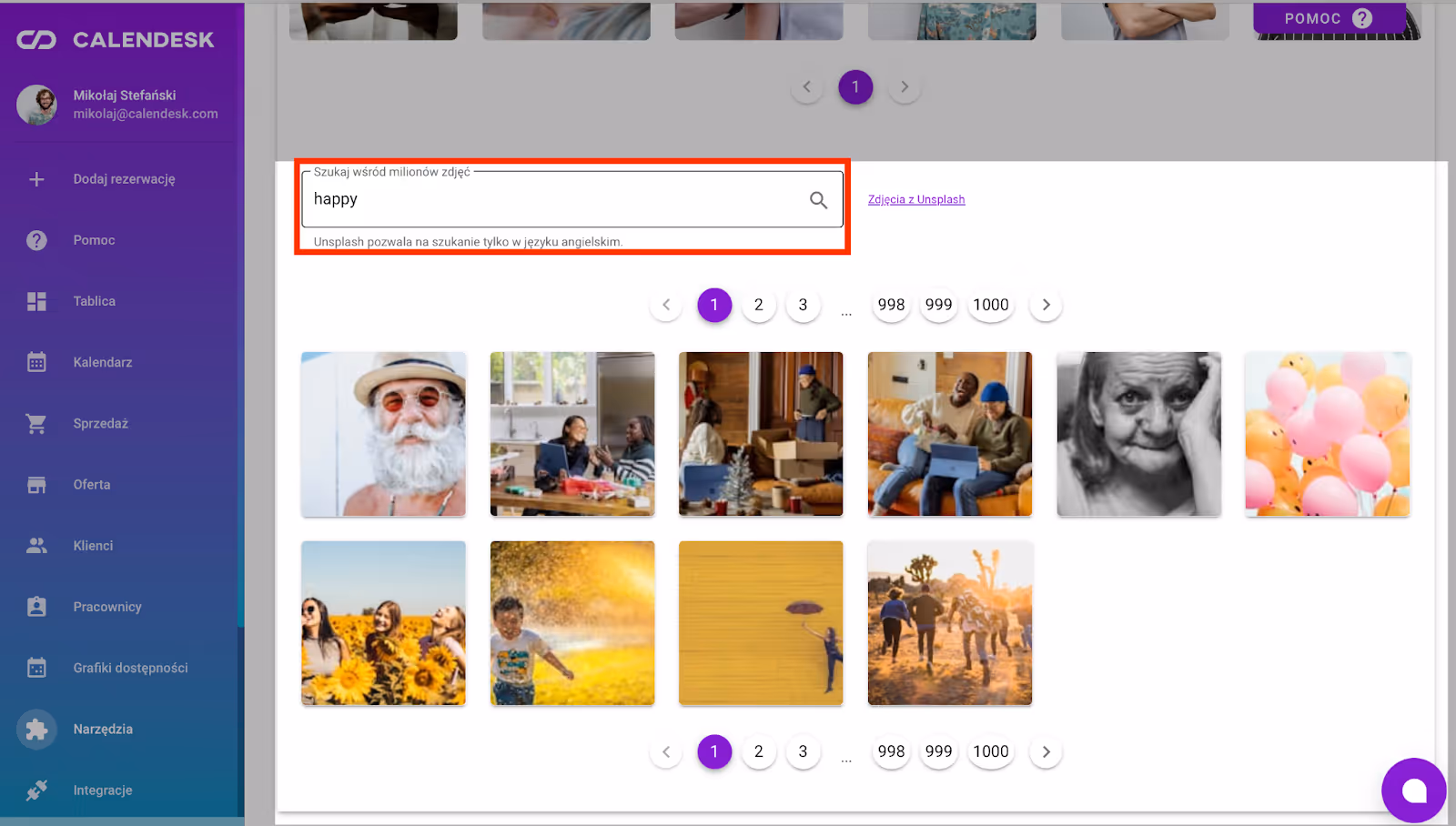Open the Zdjęcia z Unsplash link

point(916,198)
